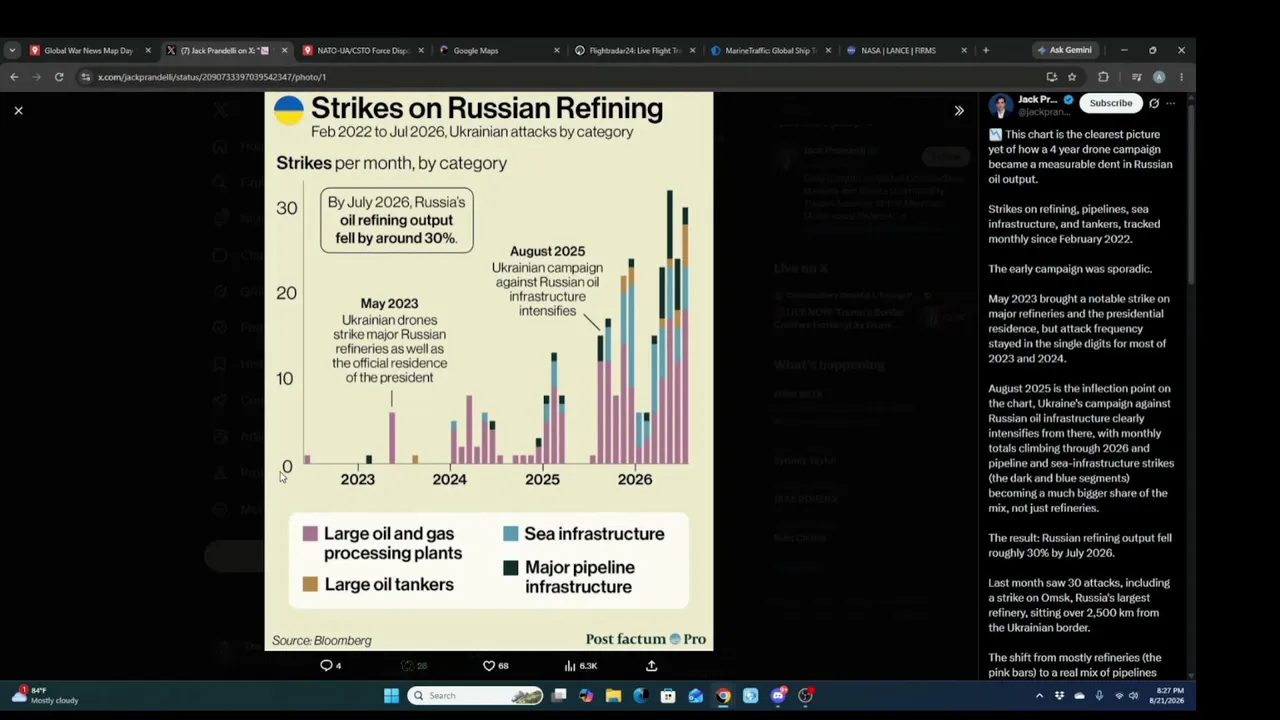Open Task View on the taskbar
Image resolution: width=1280 pixels, height=720 pixels.
coord(559,696)
